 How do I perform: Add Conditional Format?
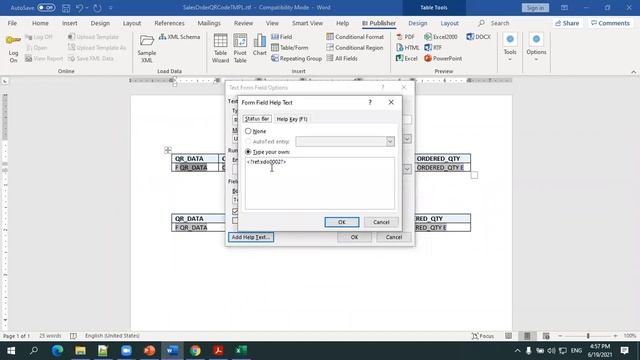[x=355, y=37]
